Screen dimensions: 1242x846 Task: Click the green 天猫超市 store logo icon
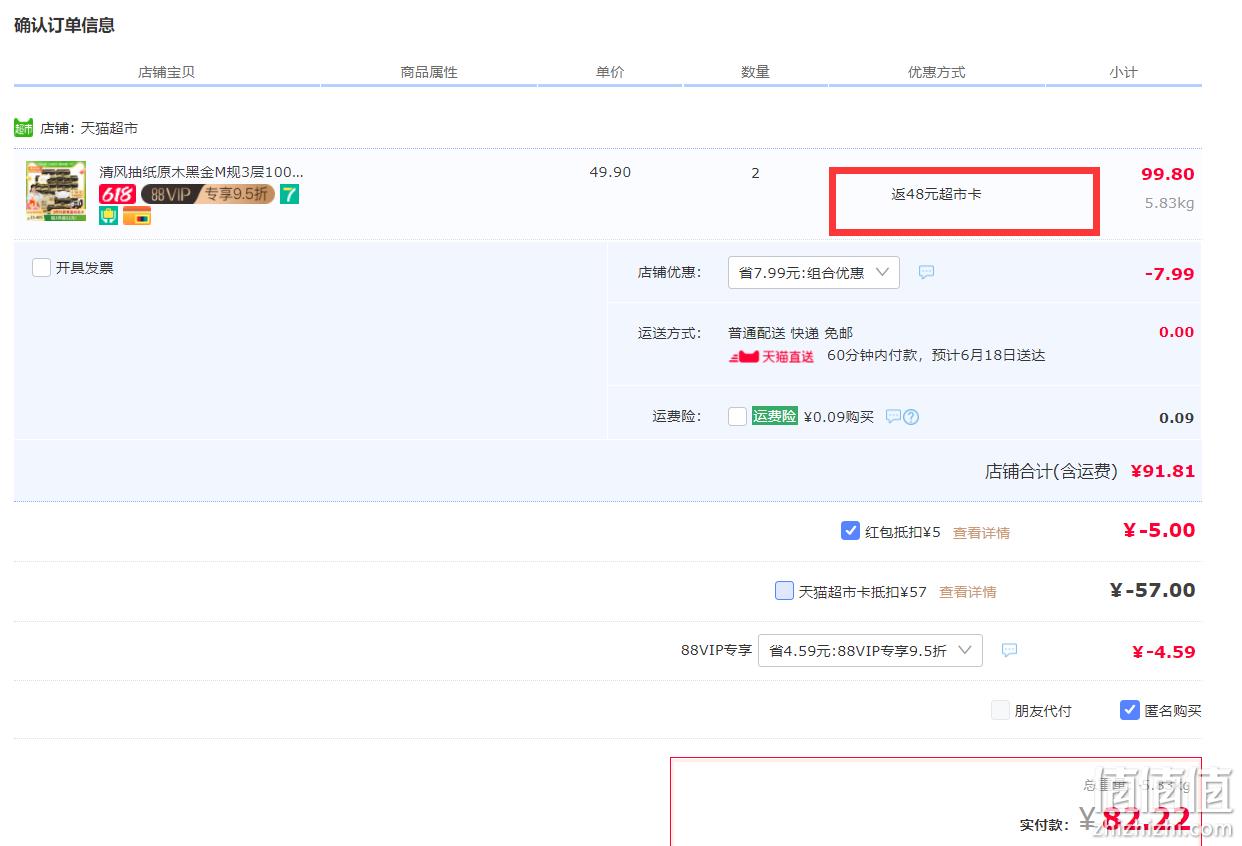tap(24, 128)
